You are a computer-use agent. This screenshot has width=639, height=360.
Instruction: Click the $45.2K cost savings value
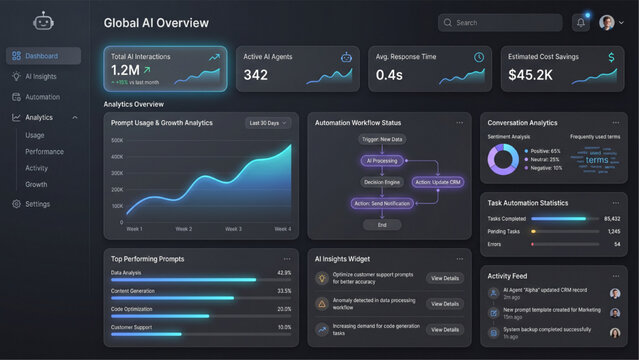pos(530,75)
